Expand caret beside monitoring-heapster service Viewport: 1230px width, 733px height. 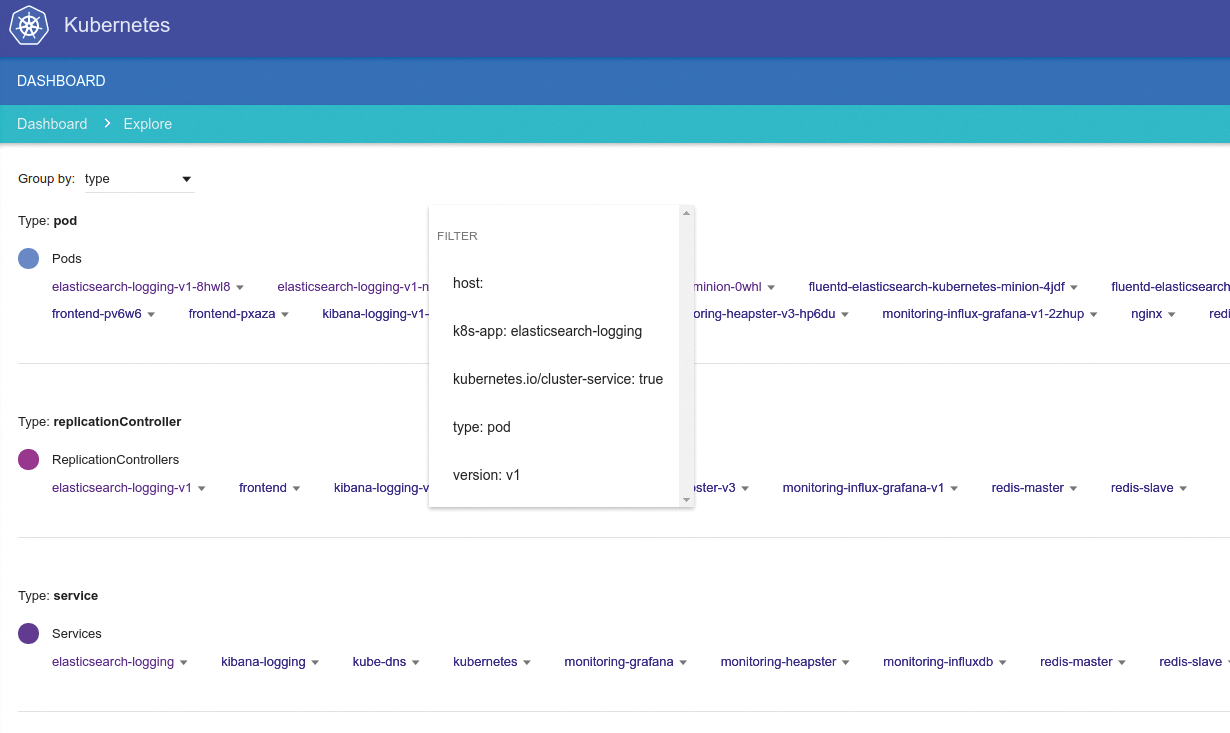[846, 663]
